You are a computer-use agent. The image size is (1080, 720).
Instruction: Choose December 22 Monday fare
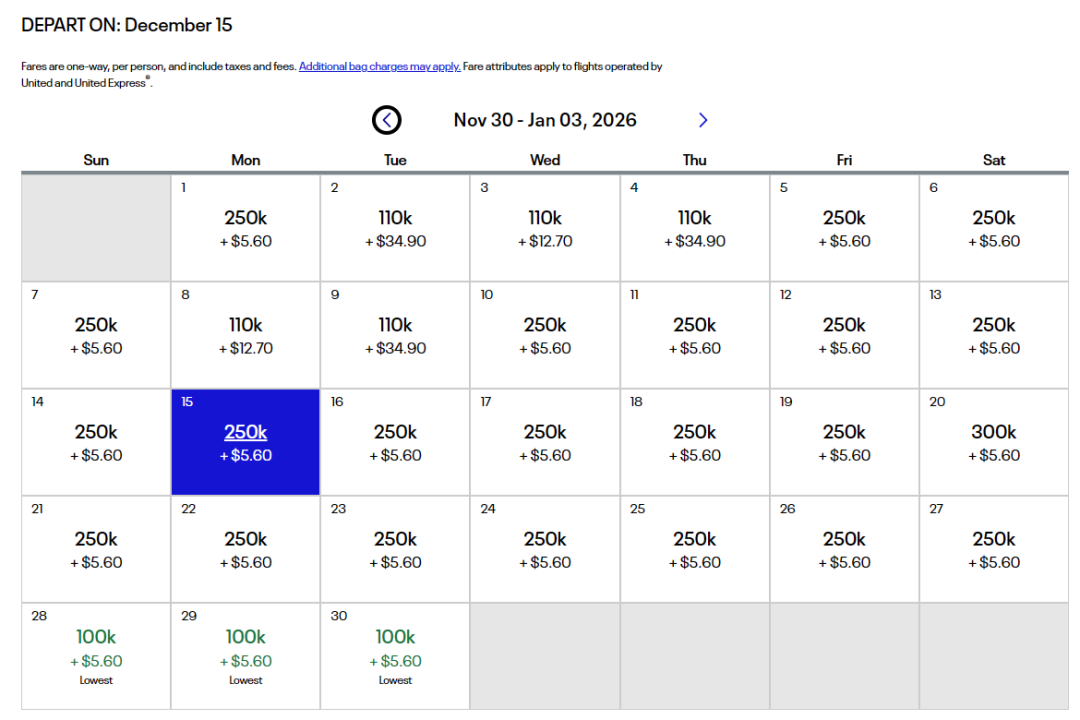[x=246, y=549]
